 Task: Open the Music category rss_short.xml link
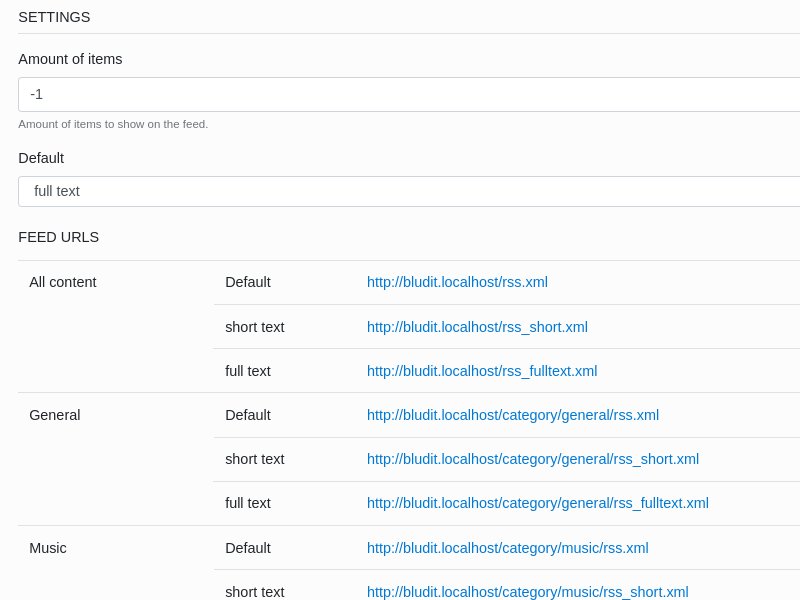(x=528, y=592)
